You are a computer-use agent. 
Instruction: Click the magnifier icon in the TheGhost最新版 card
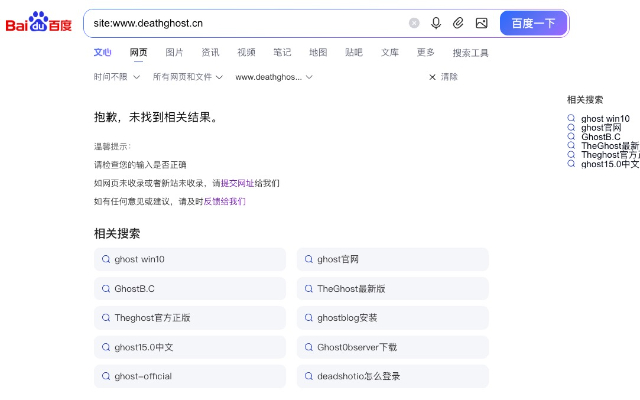[x=309, y=289]
